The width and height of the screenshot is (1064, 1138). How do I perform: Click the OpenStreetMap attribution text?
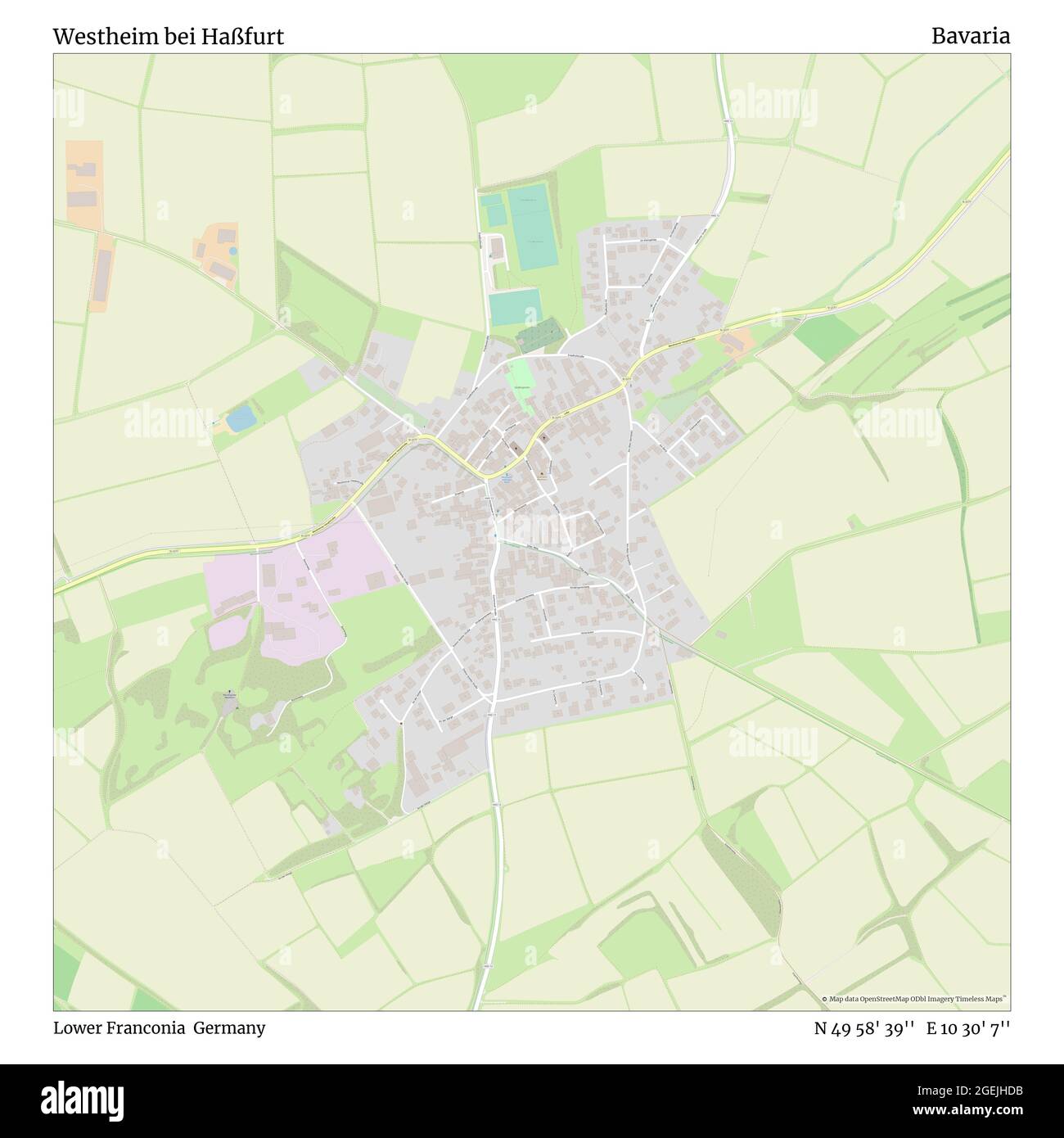[x=913, y=999]
